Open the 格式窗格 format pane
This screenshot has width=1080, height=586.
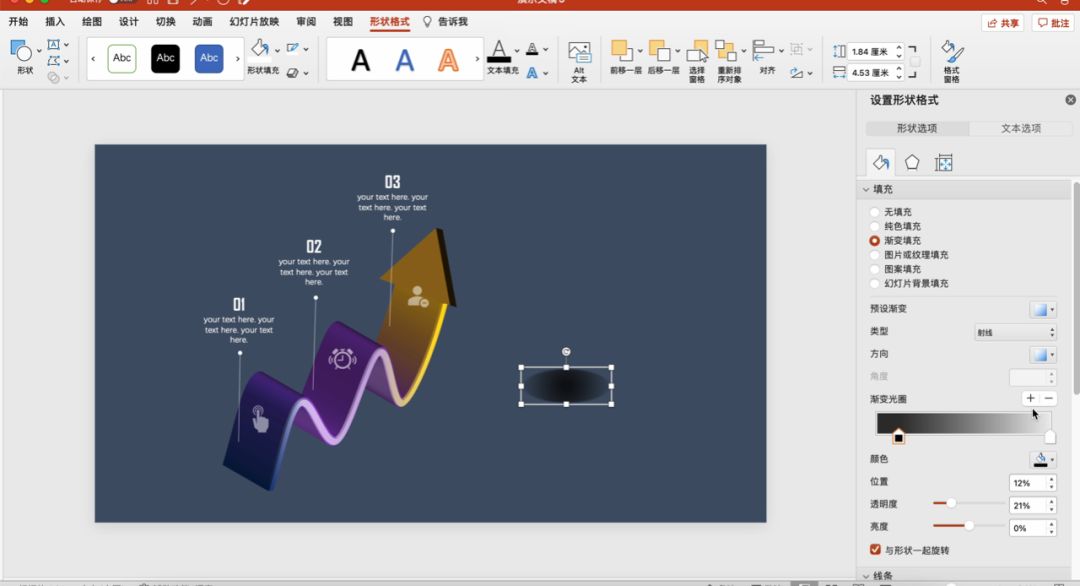[x=952, y=61]
